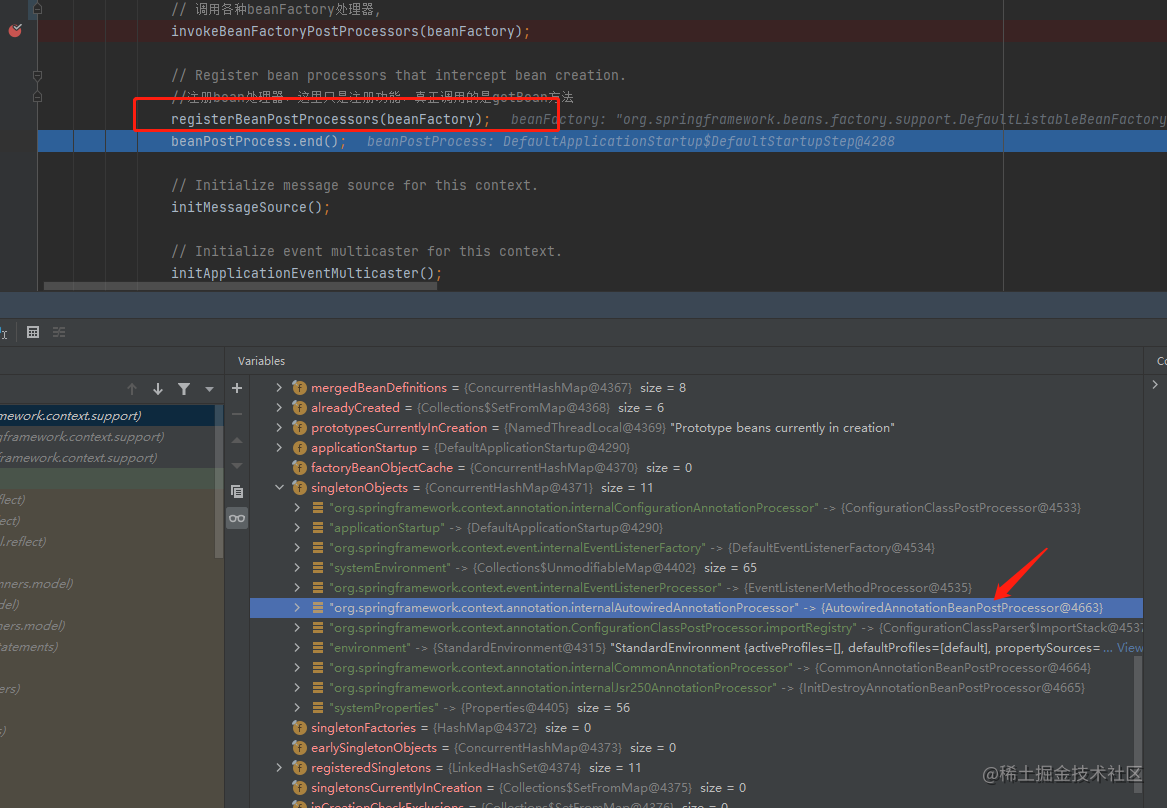The image size is (1167, 808).
Task: Click field icon of factoryBeanObjectCache
Action: click(x=299, y=468)
